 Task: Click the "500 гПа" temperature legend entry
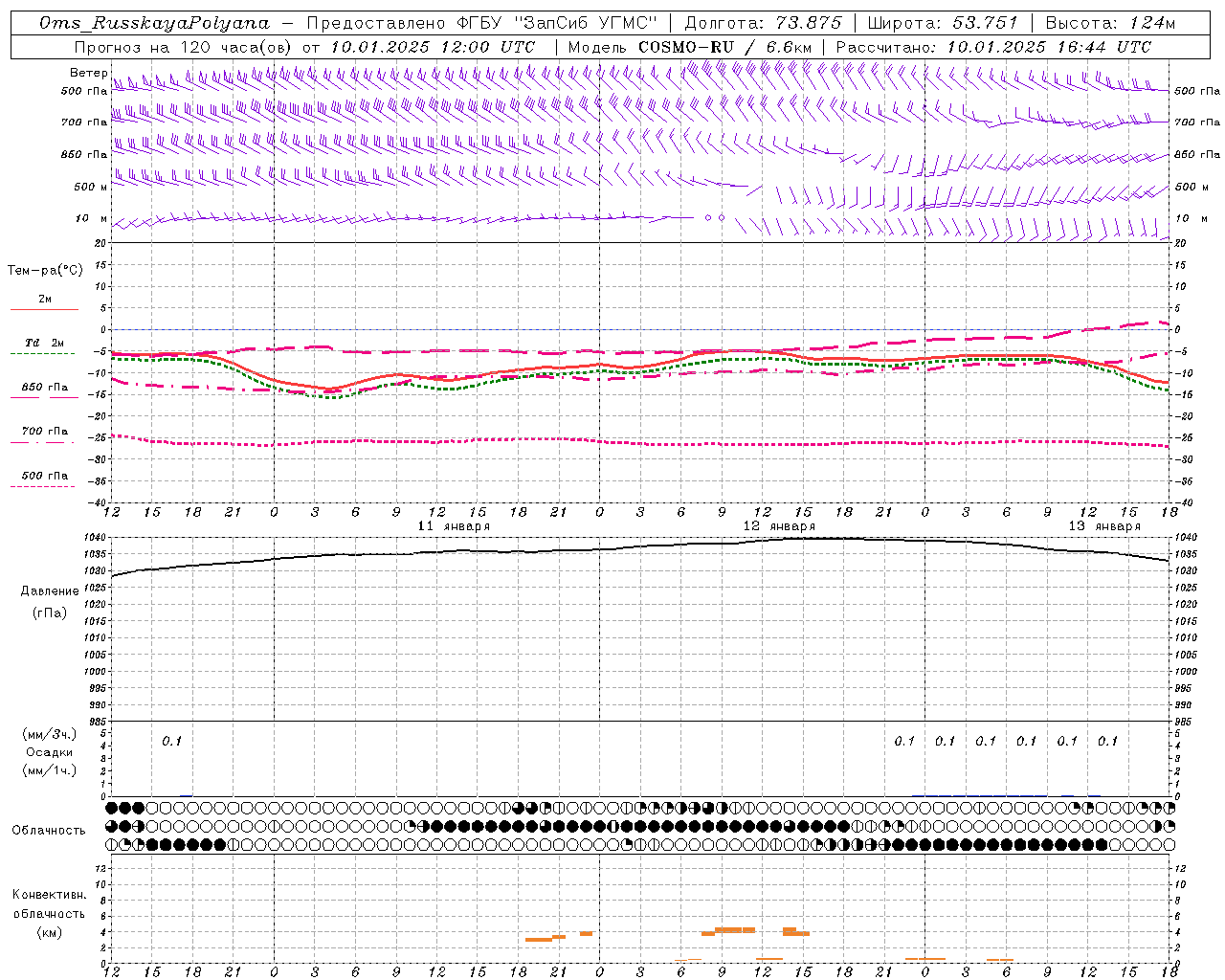[x=45, y=476]
